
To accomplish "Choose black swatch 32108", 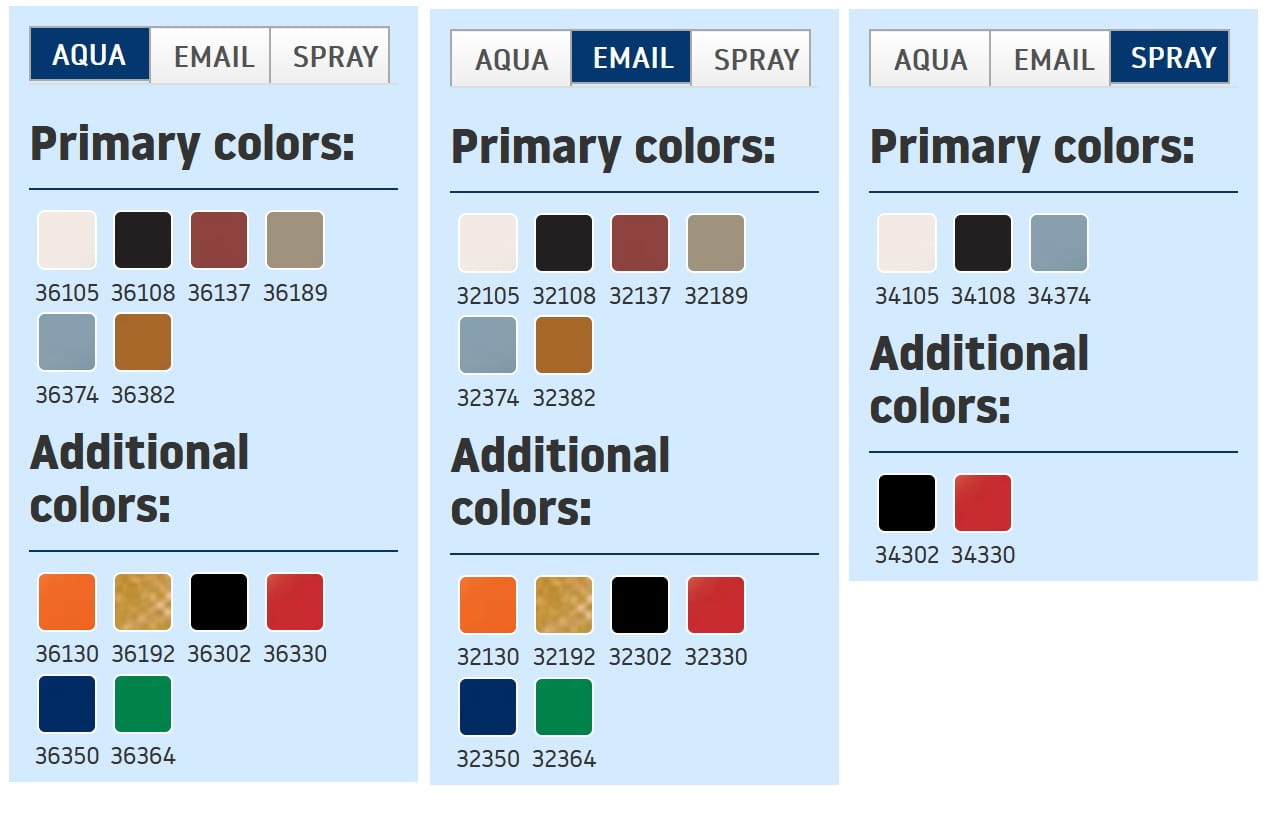I will [x=564, y=243].
